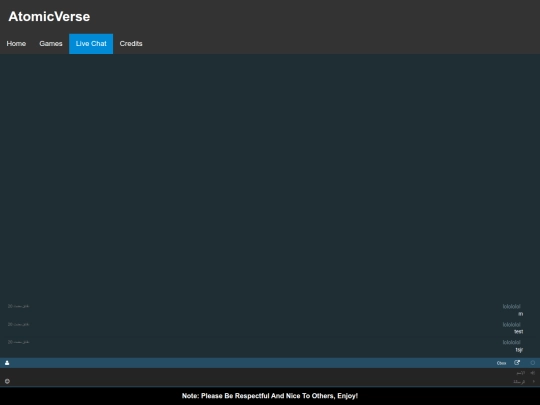The image size is (540, 405).
Task: Click the timestamp in the 'tsjr' message row
Action: 18,342
